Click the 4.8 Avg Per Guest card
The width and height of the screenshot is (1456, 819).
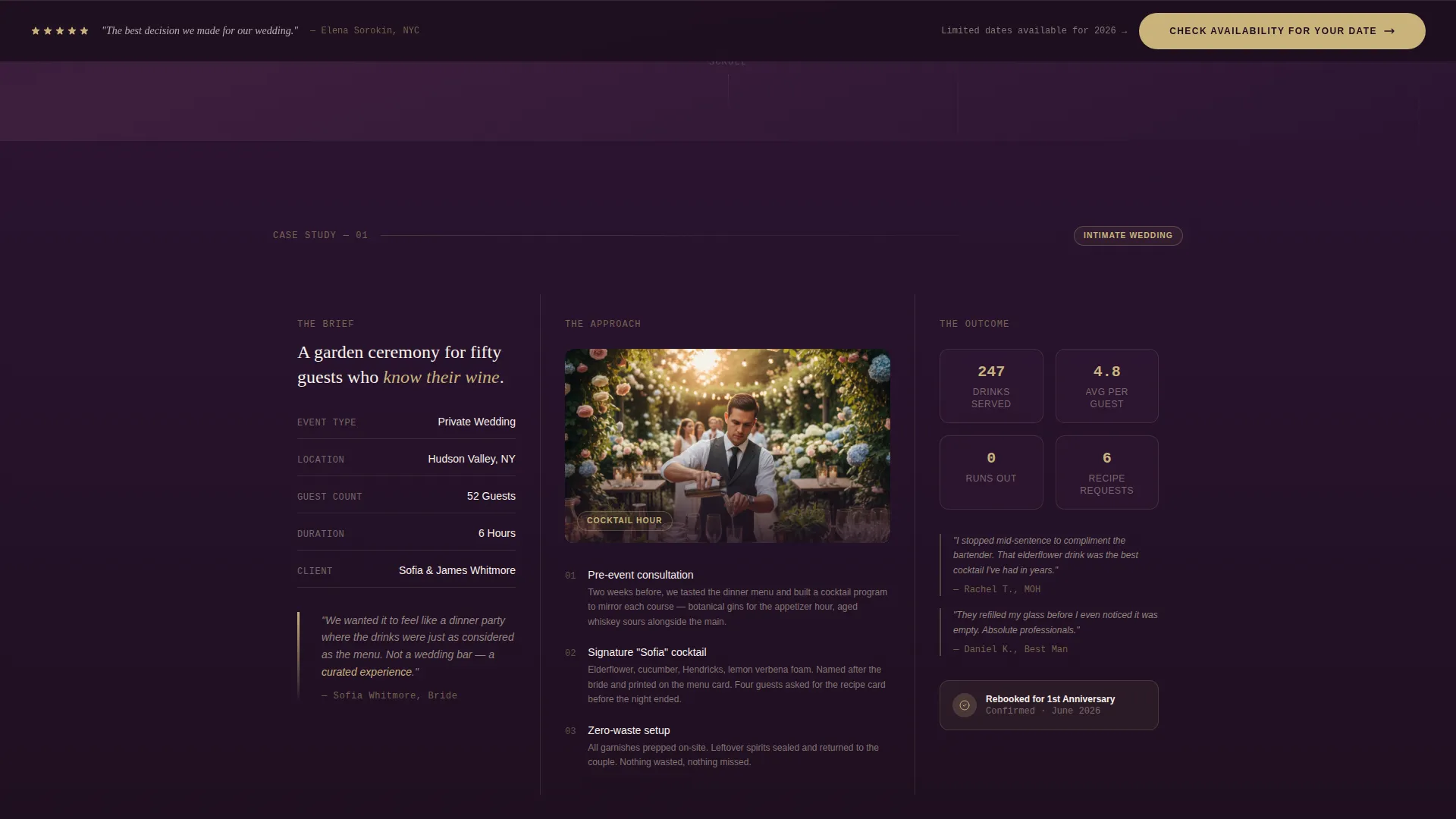point(1106,386)
